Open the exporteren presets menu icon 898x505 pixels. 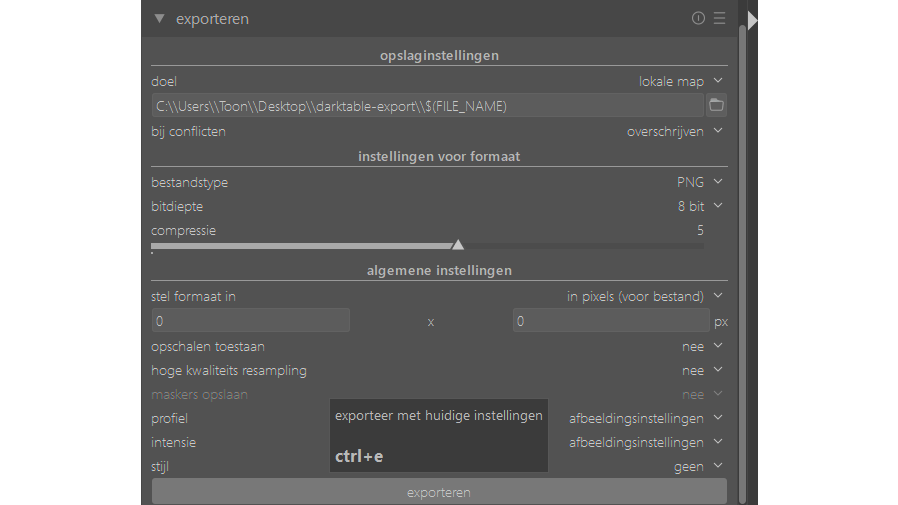[719, 18]
